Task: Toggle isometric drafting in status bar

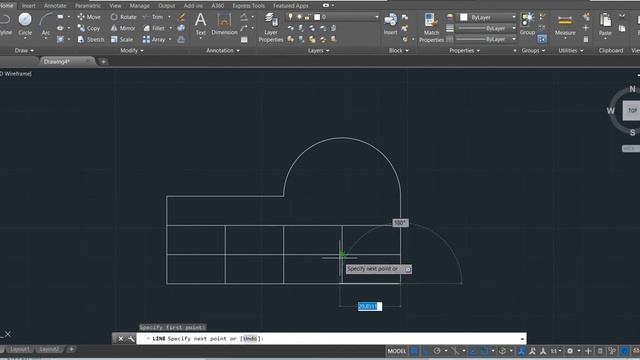Action: [455, 351]
